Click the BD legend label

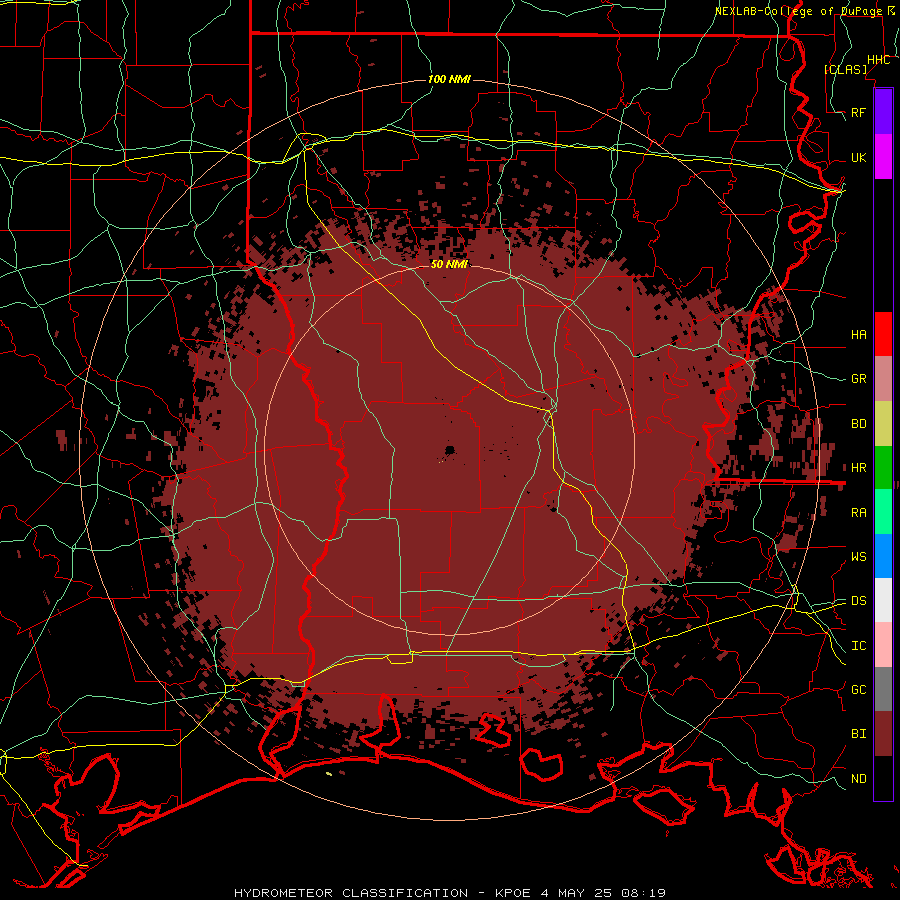859,424
